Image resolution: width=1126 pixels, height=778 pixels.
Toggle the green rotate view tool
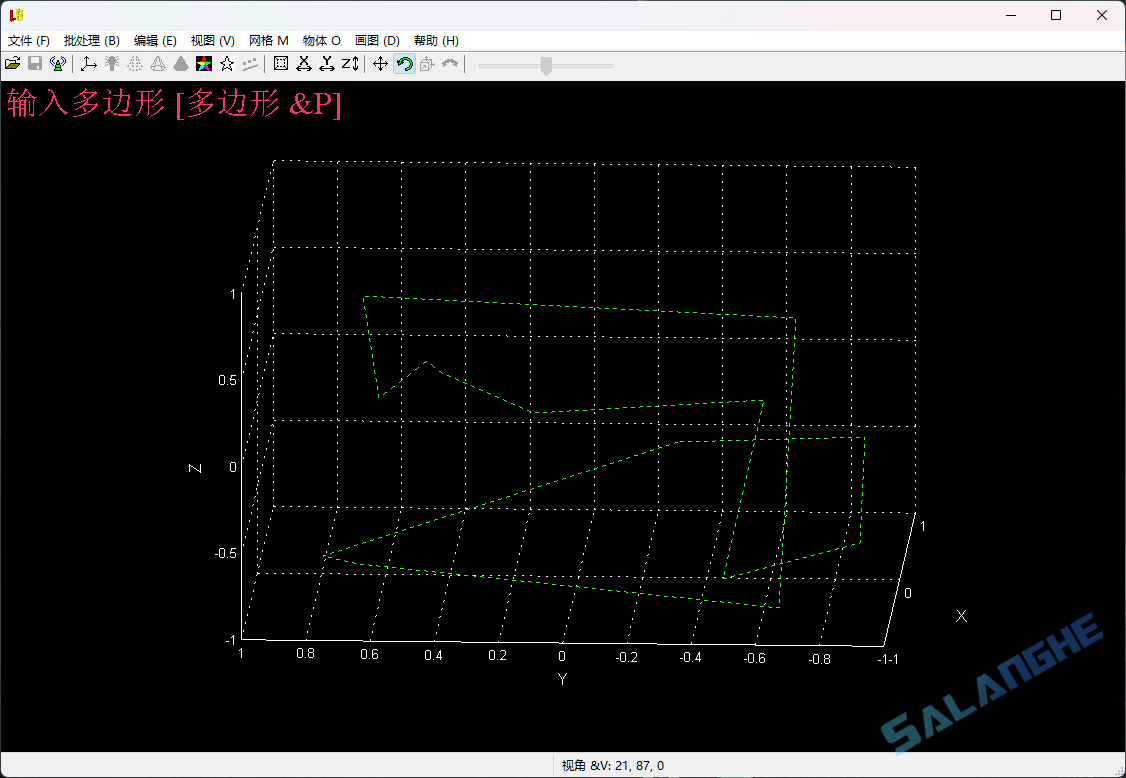click(403, 63)
